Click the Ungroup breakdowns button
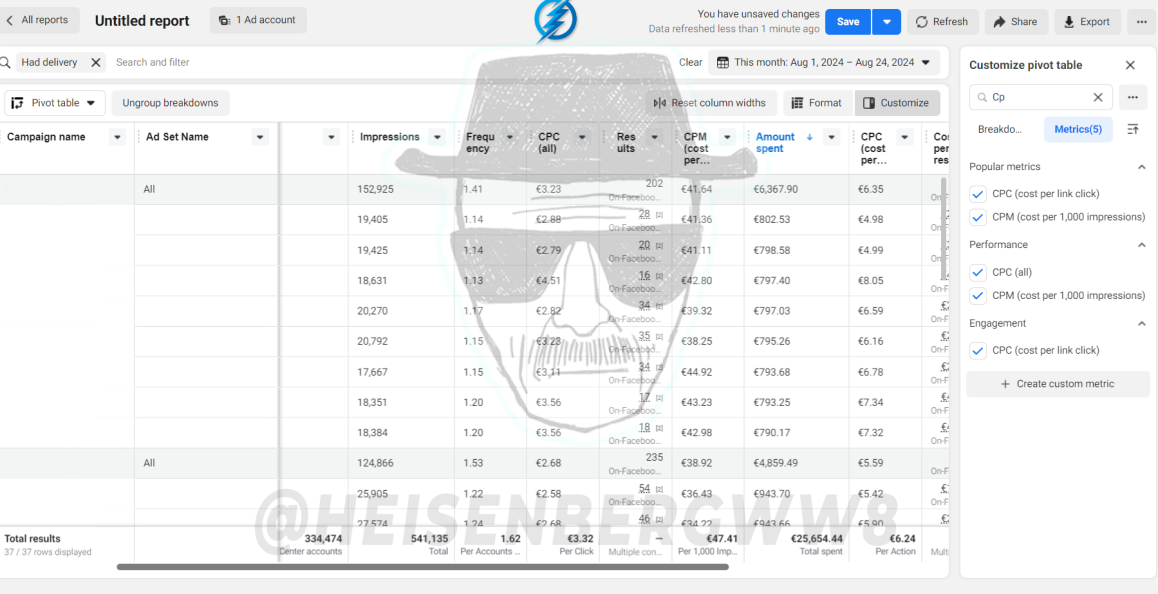 pos(171,103)
